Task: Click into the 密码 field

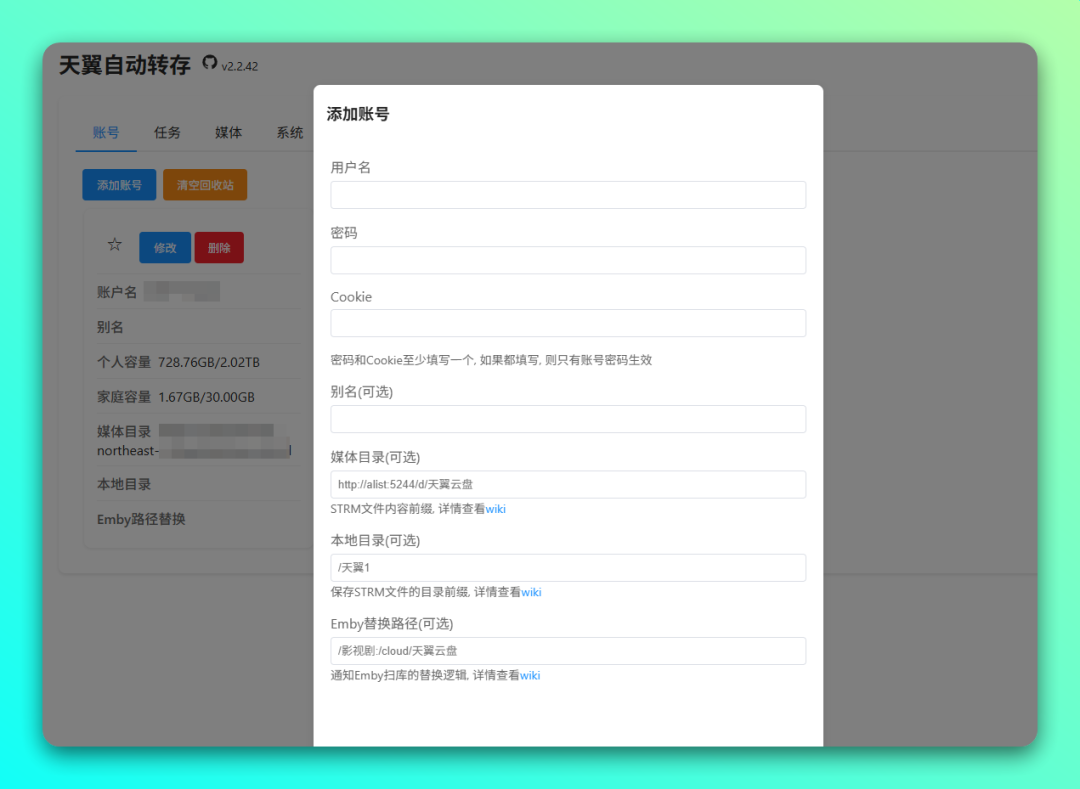Action: click(568, 260)
